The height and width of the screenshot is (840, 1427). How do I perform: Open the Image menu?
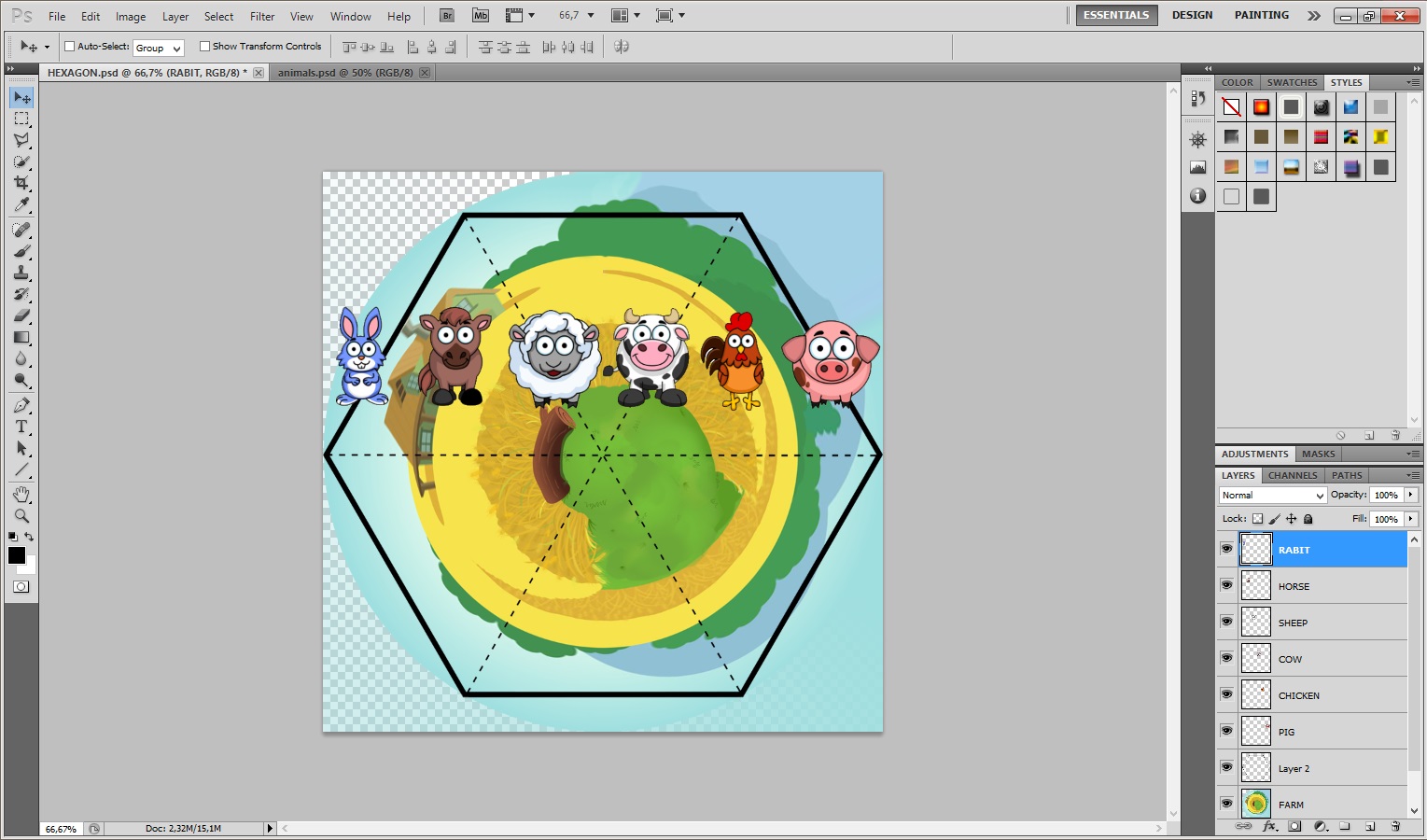[x=131, y=17]
